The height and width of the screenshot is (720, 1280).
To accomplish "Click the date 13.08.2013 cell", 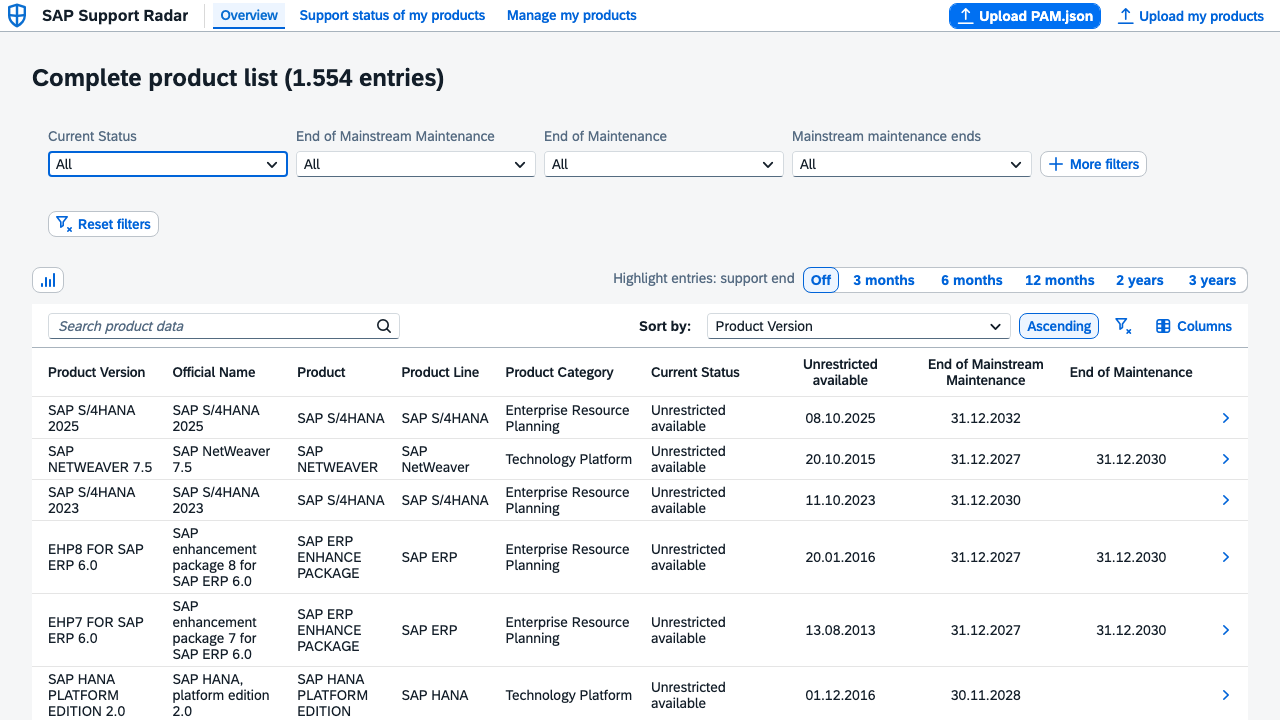I will [840, 630].
